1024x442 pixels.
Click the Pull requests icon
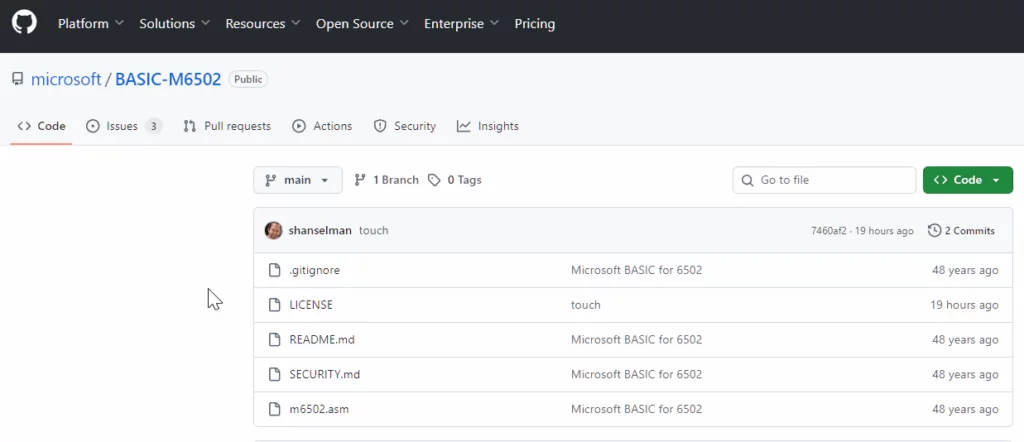click(x=190, y=126)
